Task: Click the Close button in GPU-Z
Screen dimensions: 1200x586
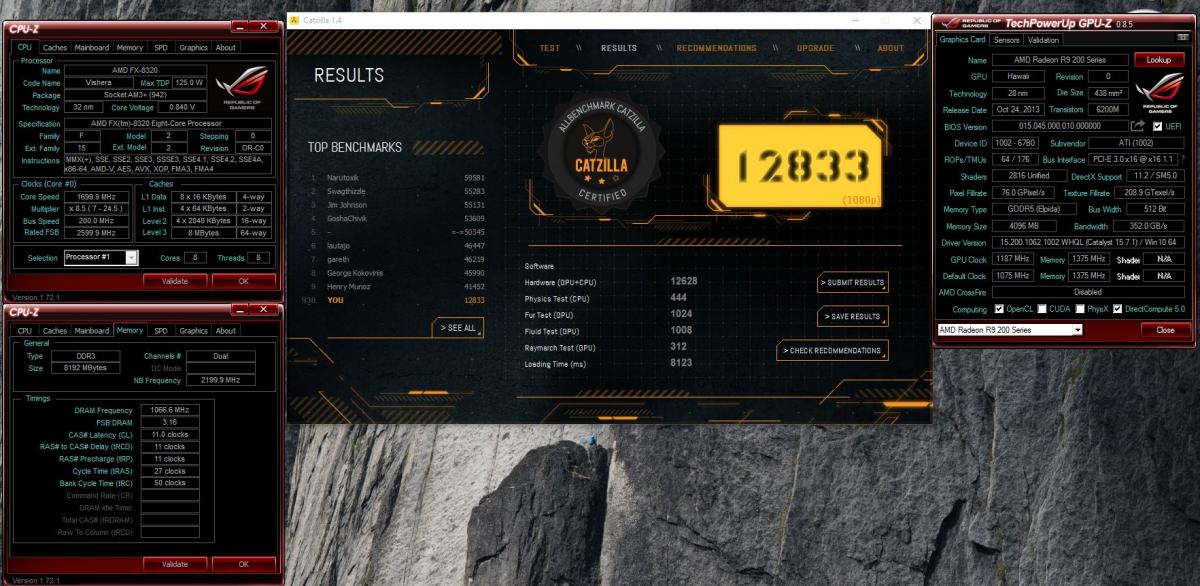Action: coord(1165,329)
